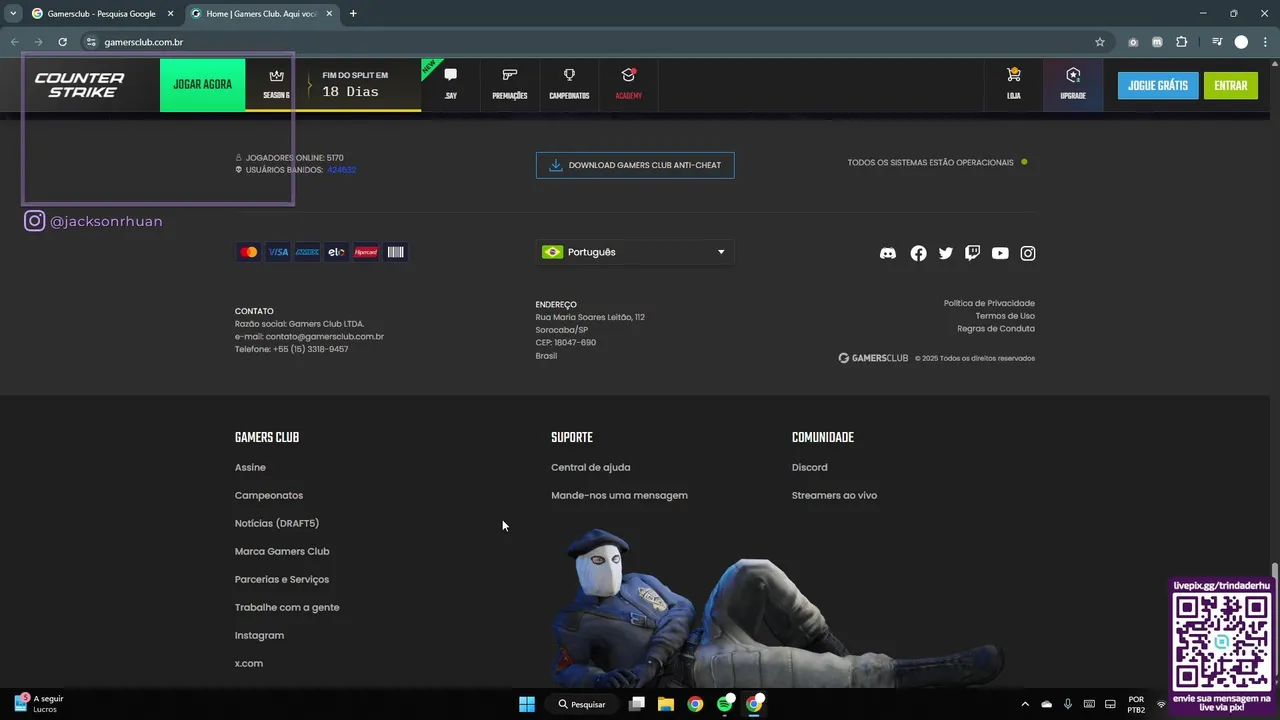Open Windows Start menu

[x=527, y=704]
